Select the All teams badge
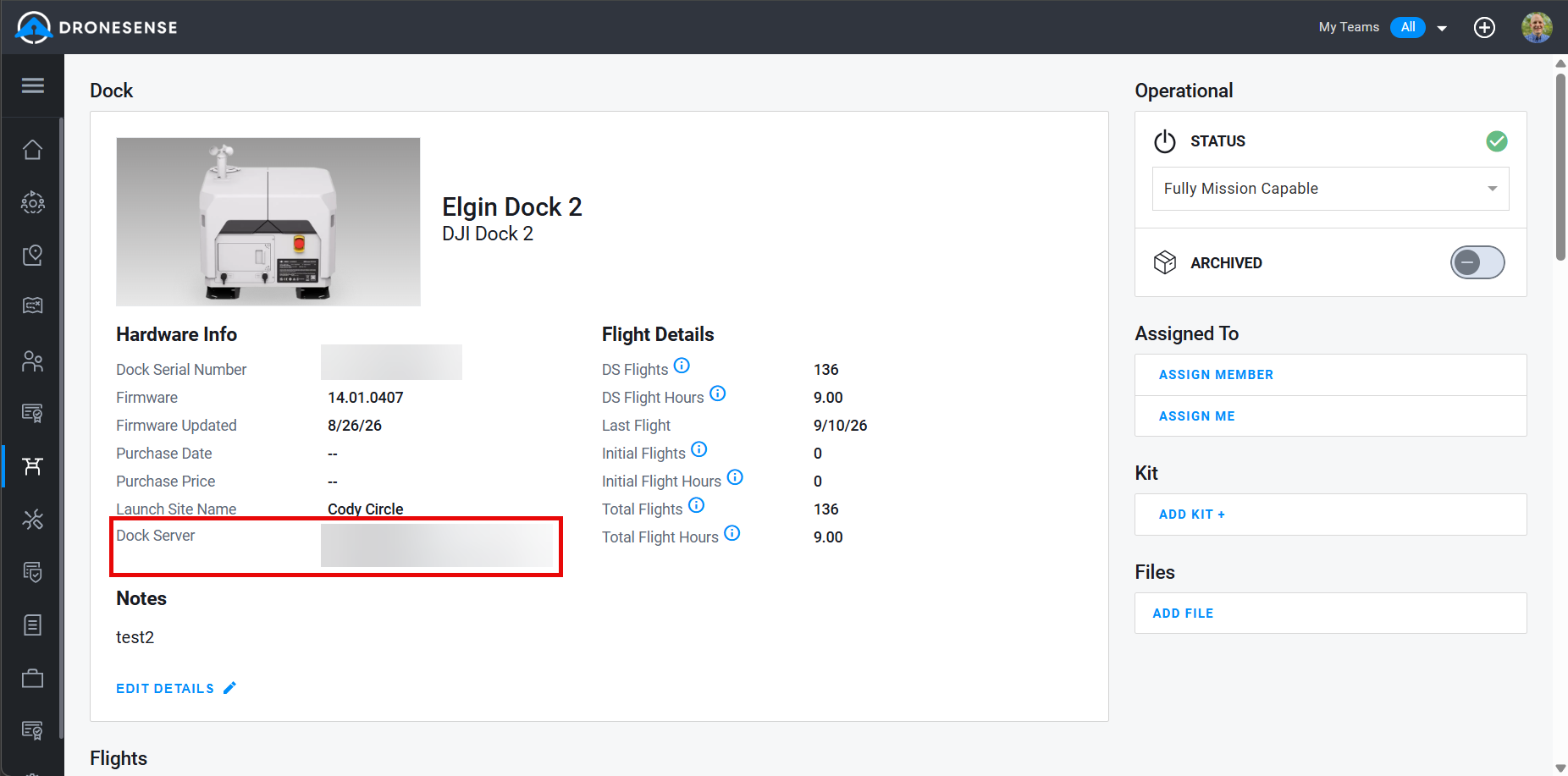The width and height of the screenshot is (1568, 776). pyautogui.click(x=1408, y=27)
